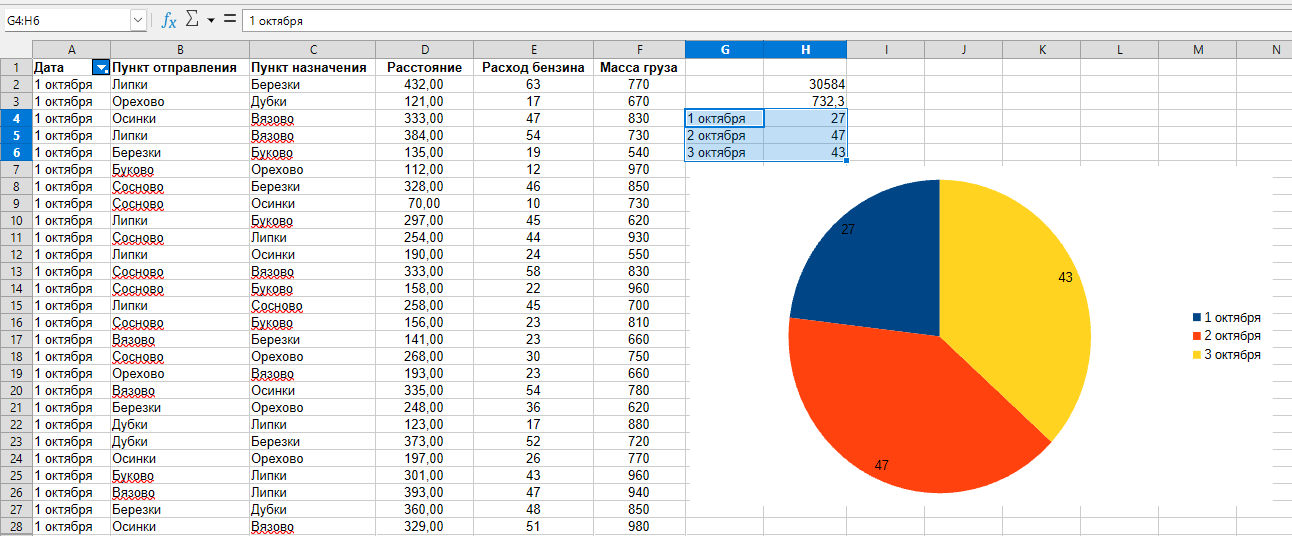Click the Select All corner box of the sheet
1292x536 pixels.
click(x=16, y=50)
